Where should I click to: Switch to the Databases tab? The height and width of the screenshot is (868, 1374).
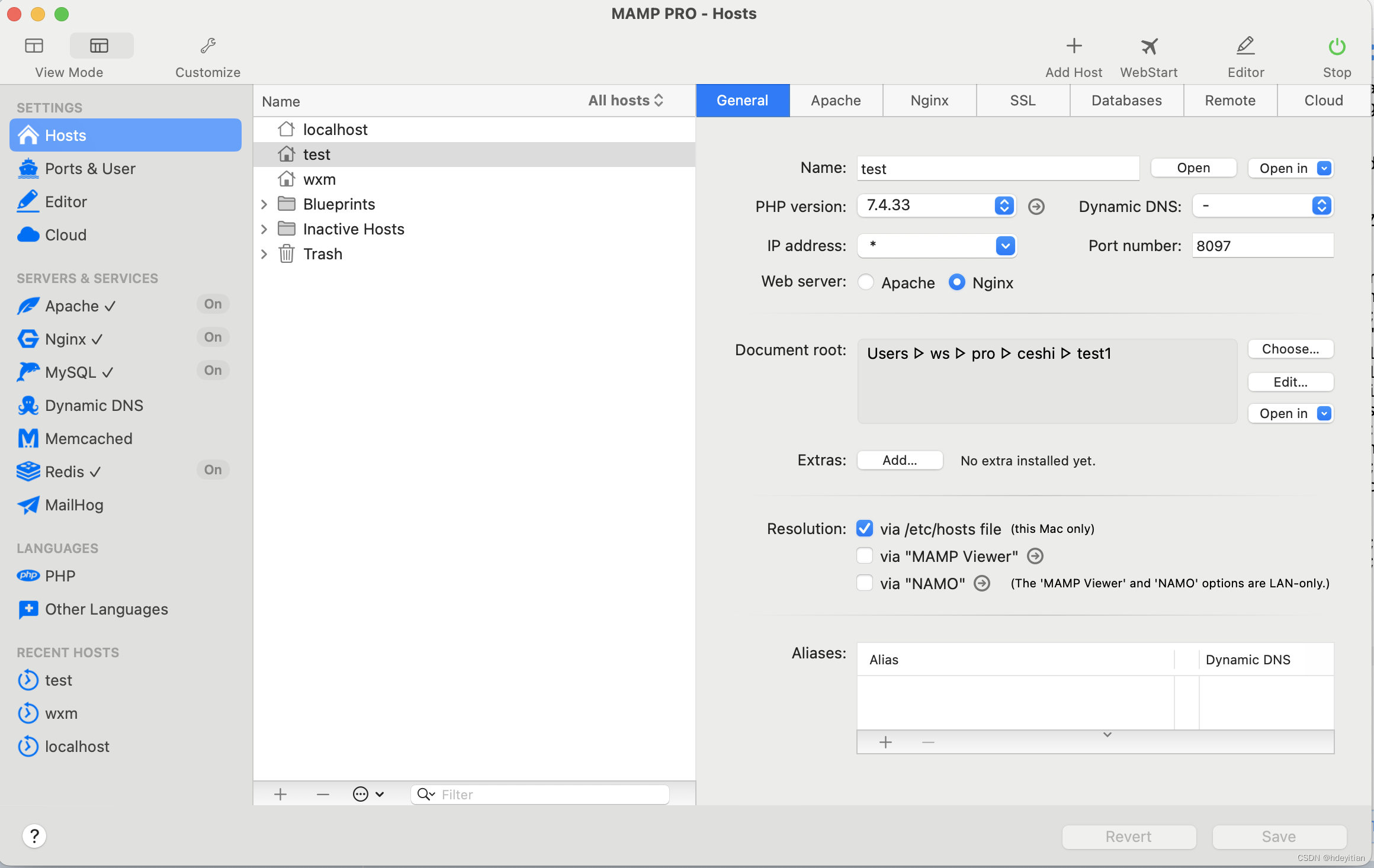point(1126,101)
